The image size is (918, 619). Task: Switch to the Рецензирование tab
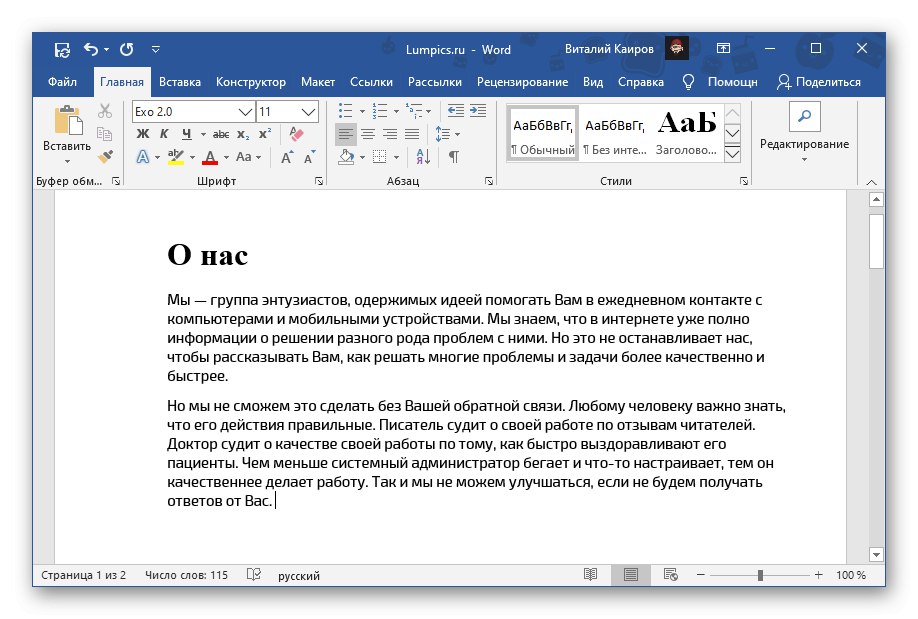[x=522, y=82]
